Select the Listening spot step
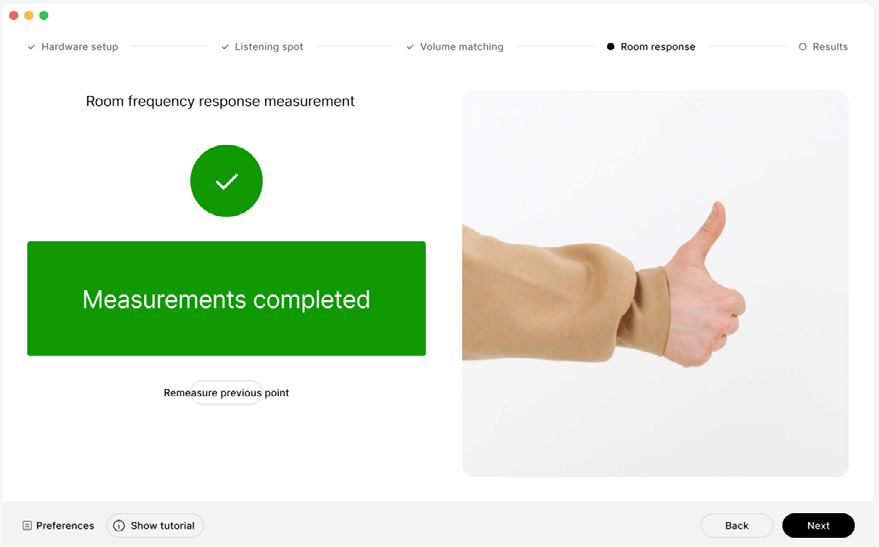The height and width of the screenshot is (547, 879). (x=262, y=47)
